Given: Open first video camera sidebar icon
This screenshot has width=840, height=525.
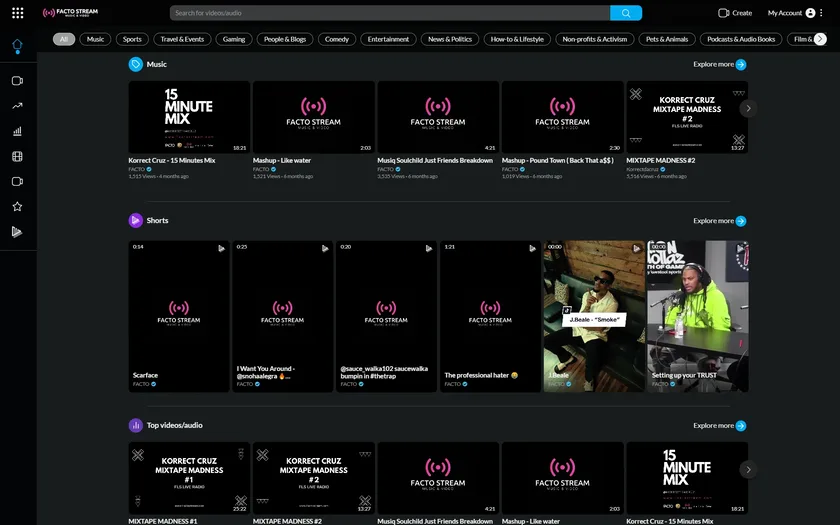Looking at the screenshot, I should [17, 81].
